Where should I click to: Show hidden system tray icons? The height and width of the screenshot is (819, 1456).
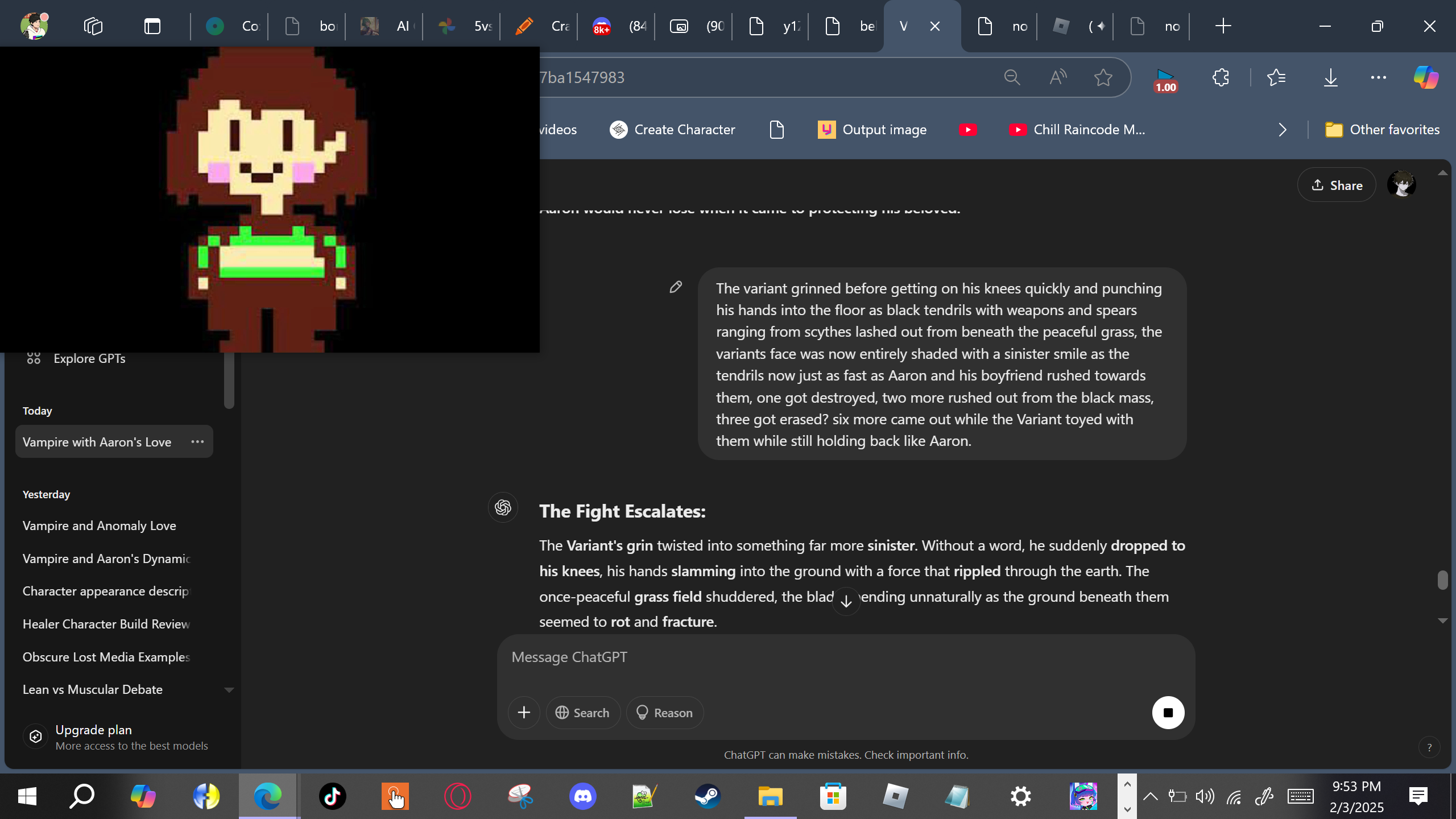(x=1150, y=796)
